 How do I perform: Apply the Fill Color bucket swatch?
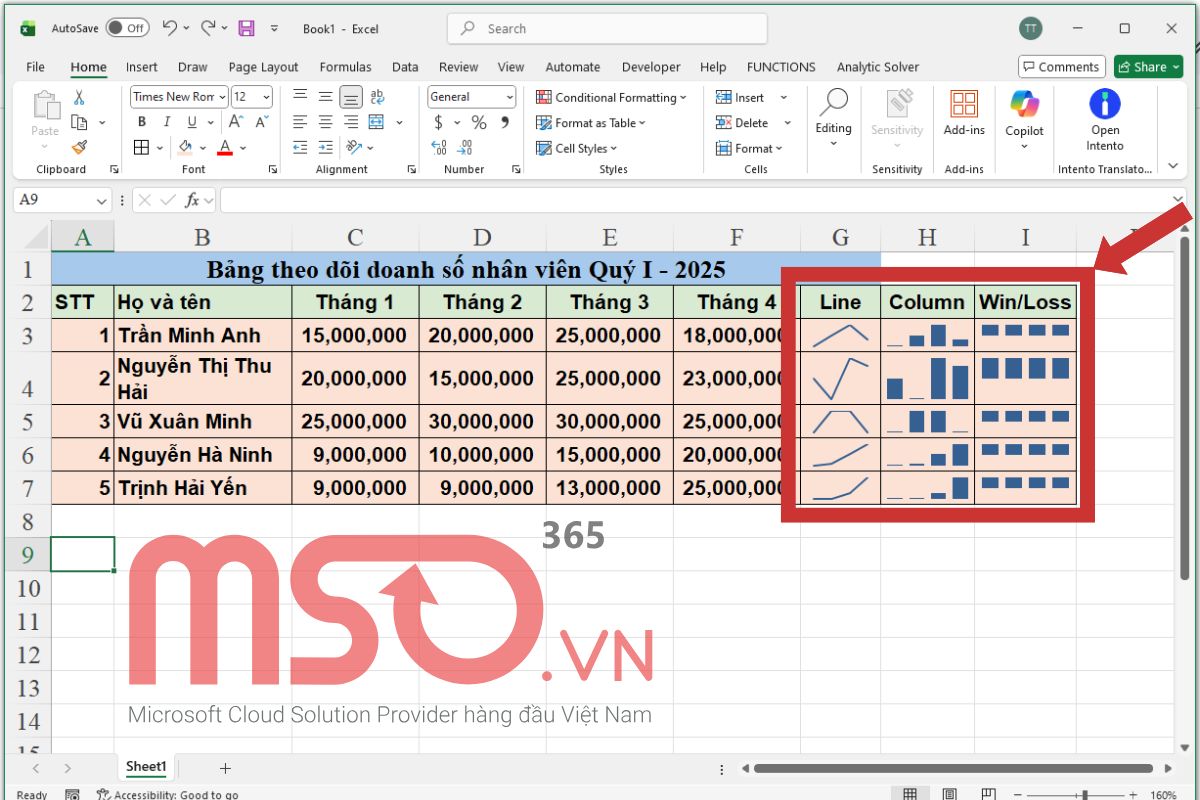click(x=185, y=147)
